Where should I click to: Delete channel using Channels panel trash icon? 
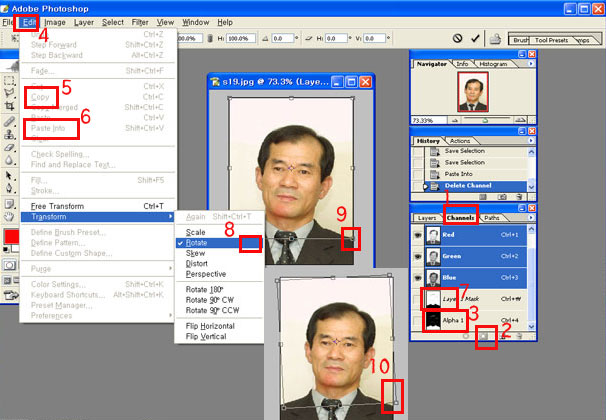tap(519, 336)
